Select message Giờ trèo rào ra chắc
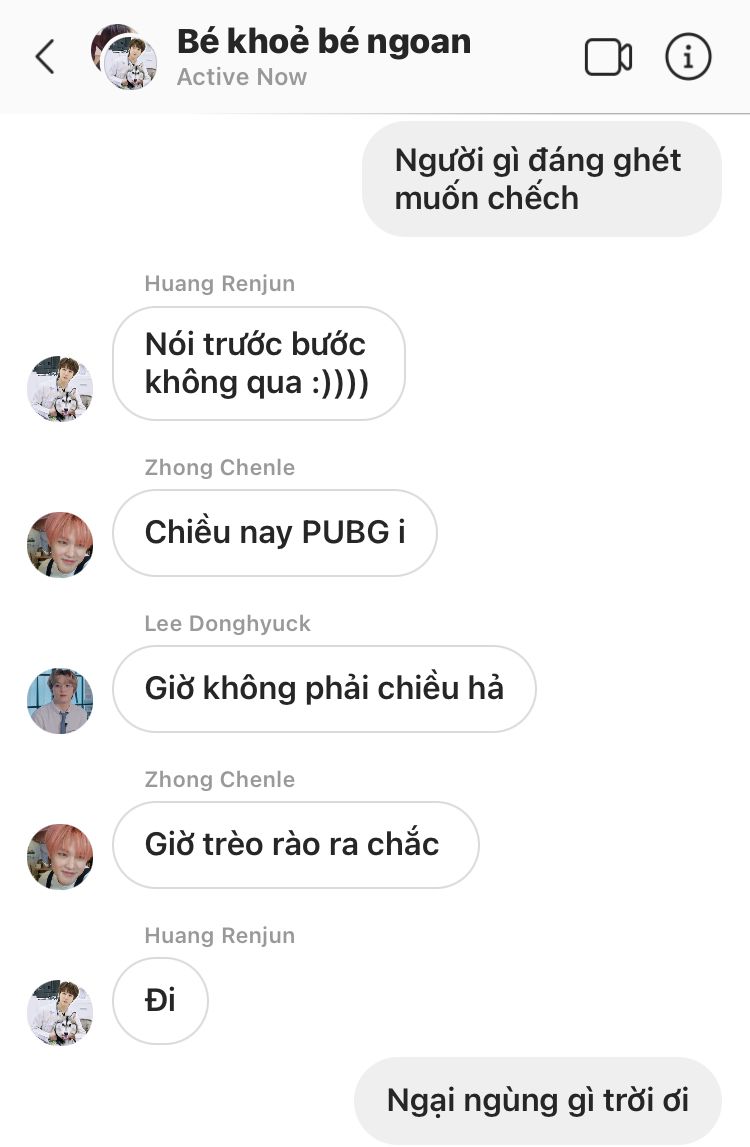Viewport: 750px width, 1147px height. pyautogui.click(x=296, y=845)
